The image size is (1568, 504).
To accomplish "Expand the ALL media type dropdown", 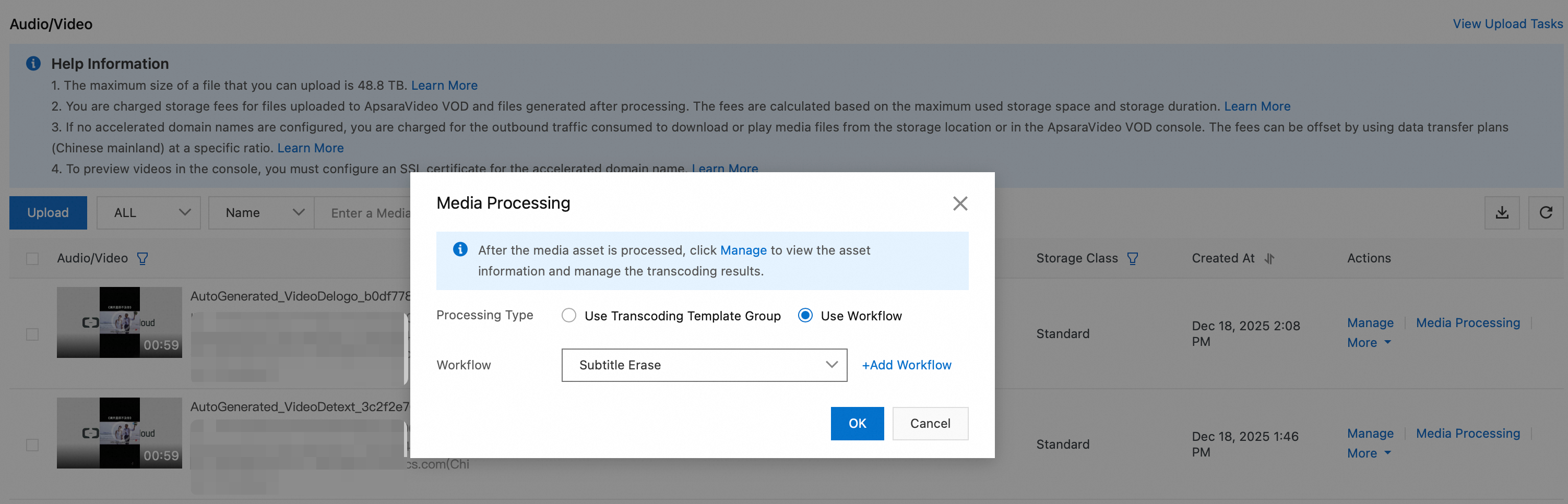I will click(149, 212).
